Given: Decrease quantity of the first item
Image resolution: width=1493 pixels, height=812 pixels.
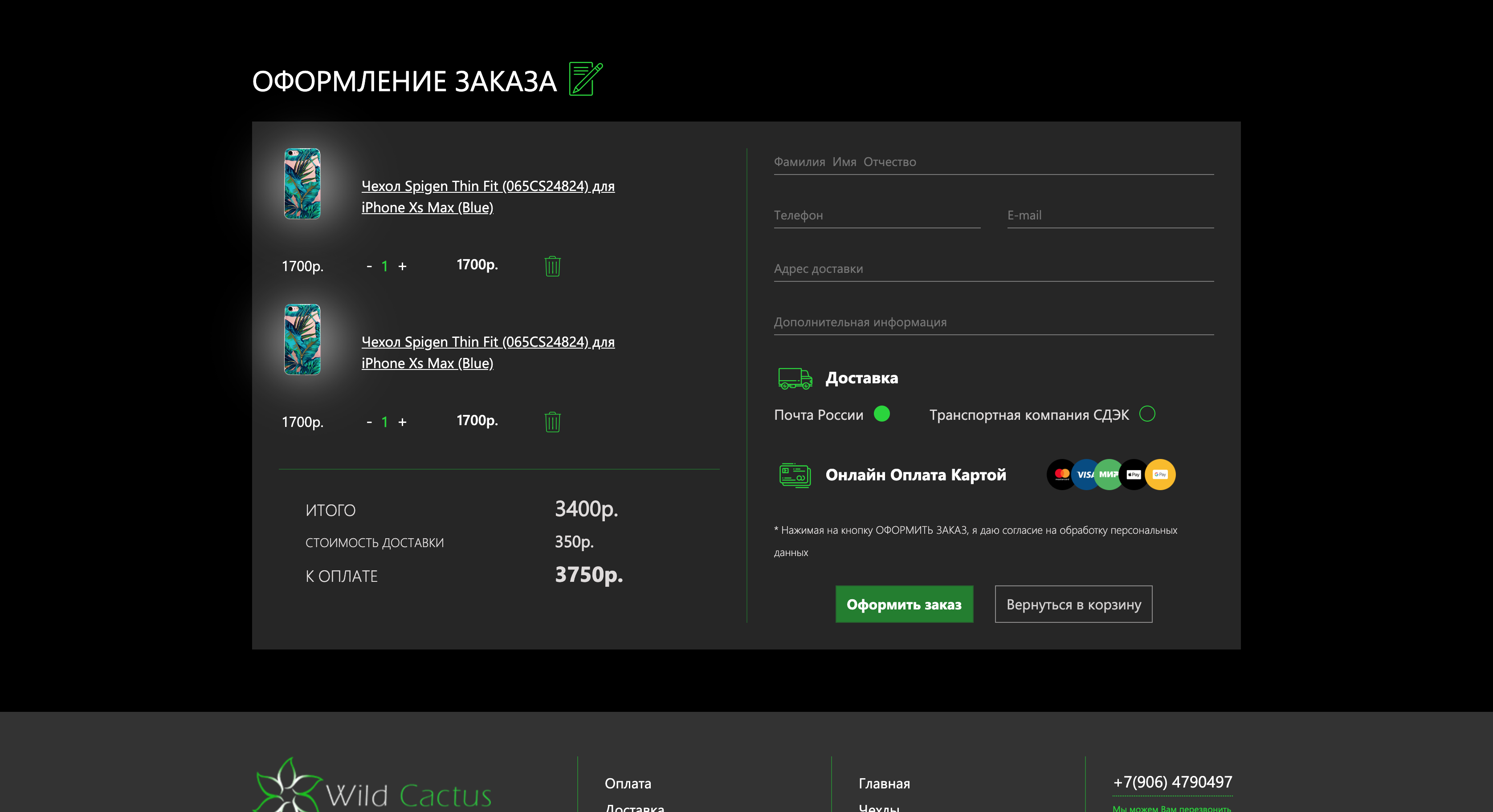Looking at the screenshot, I should tap(369, 266).
